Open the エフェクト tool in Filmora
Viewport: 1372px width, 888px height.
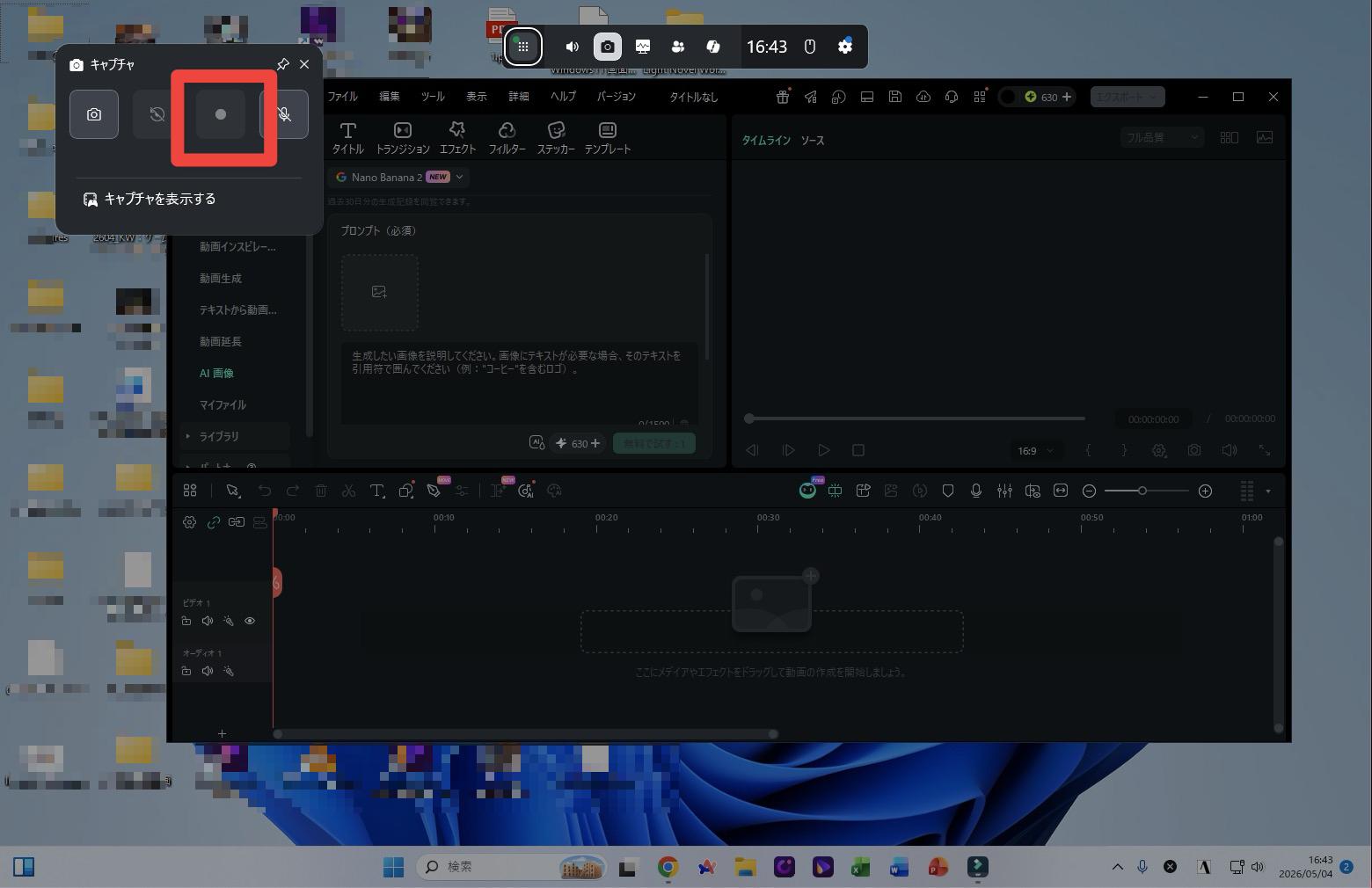457,138
